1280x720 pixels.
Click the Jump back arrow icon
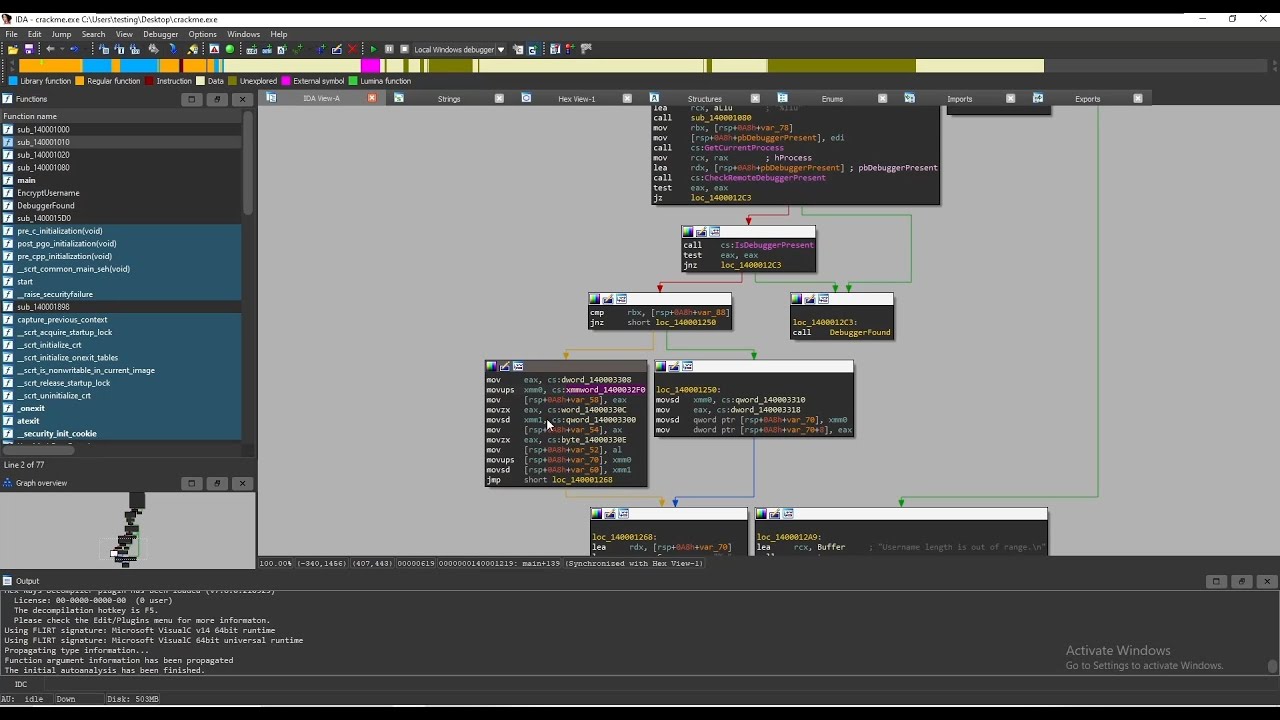tap(49, 49)
